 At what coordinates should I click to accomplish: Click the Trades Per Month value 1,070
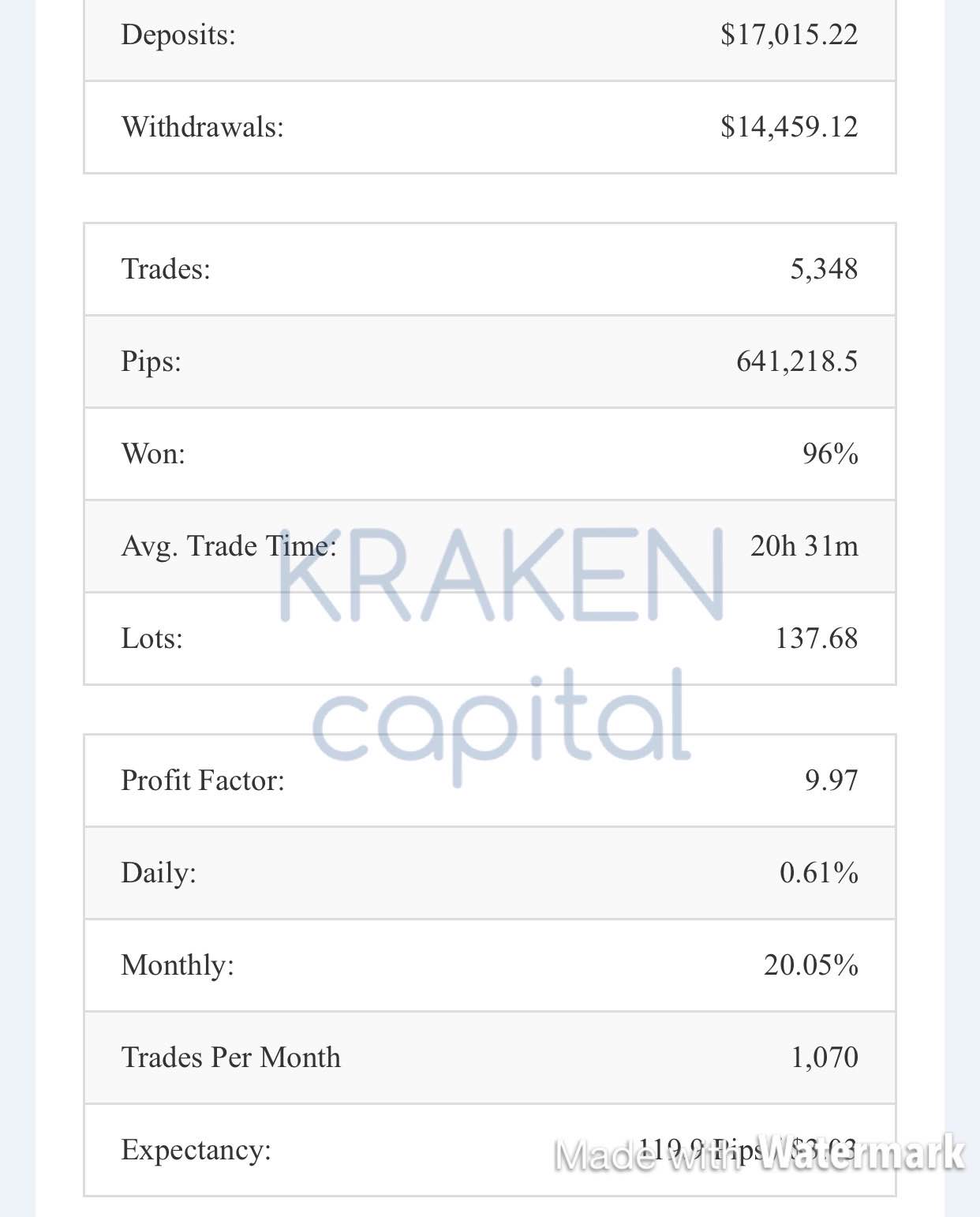point(825,1058)
